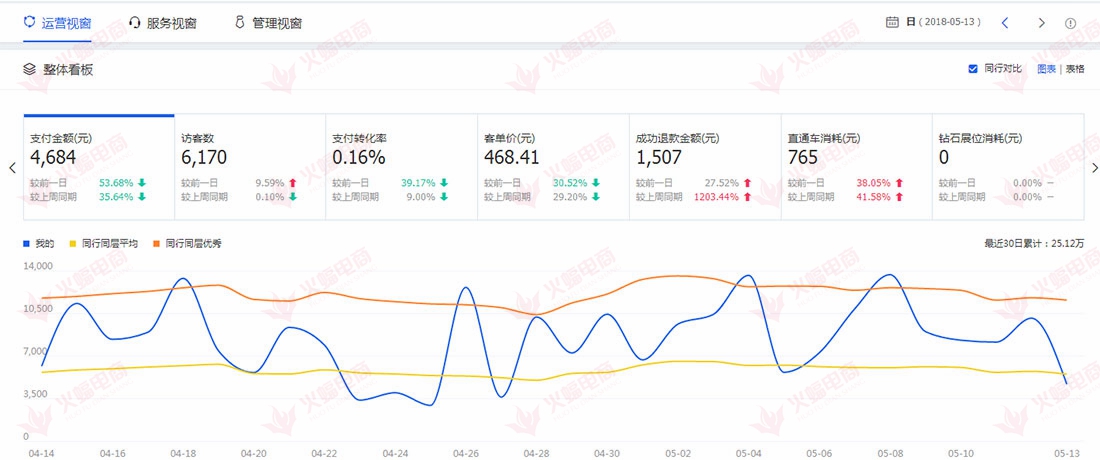Image resolution: width=1100 pixels, height=460 pixels.
Task: Uncheck the 同行对比 checkbox
Action: pyautogui.click(x=972, y=69)
